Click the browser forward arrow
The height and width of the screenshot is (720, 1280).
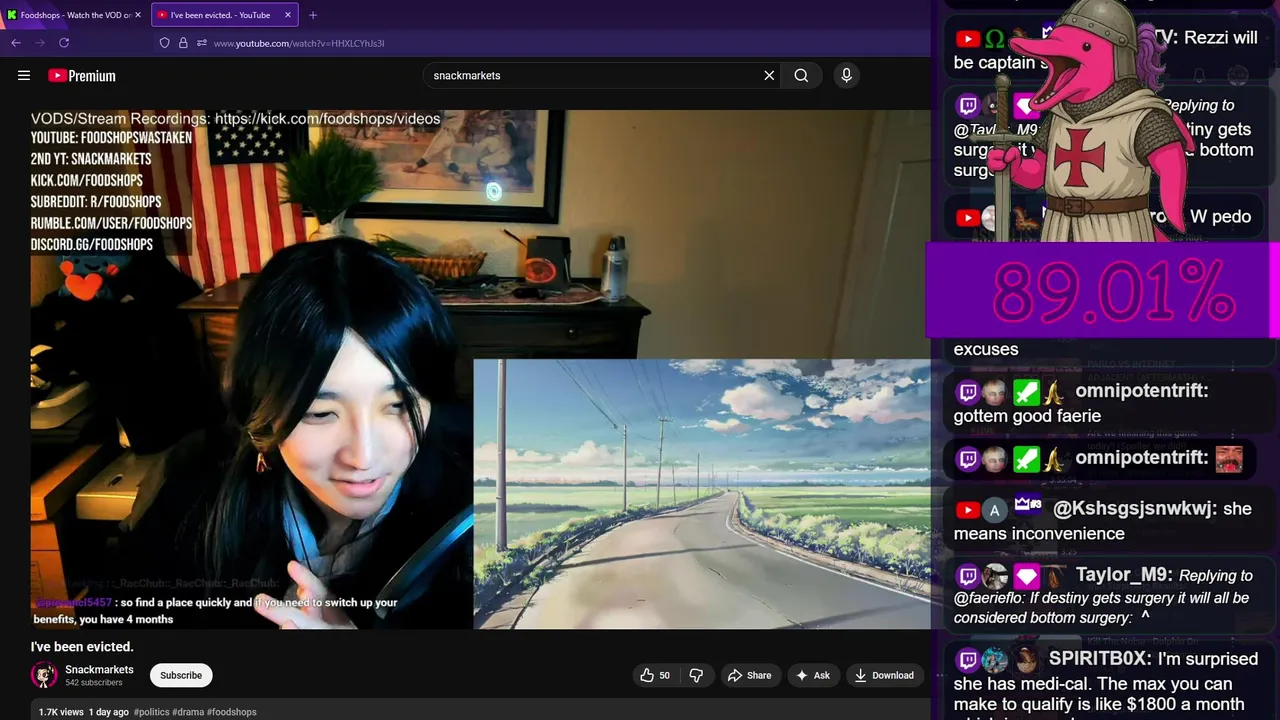click(40, 43)
